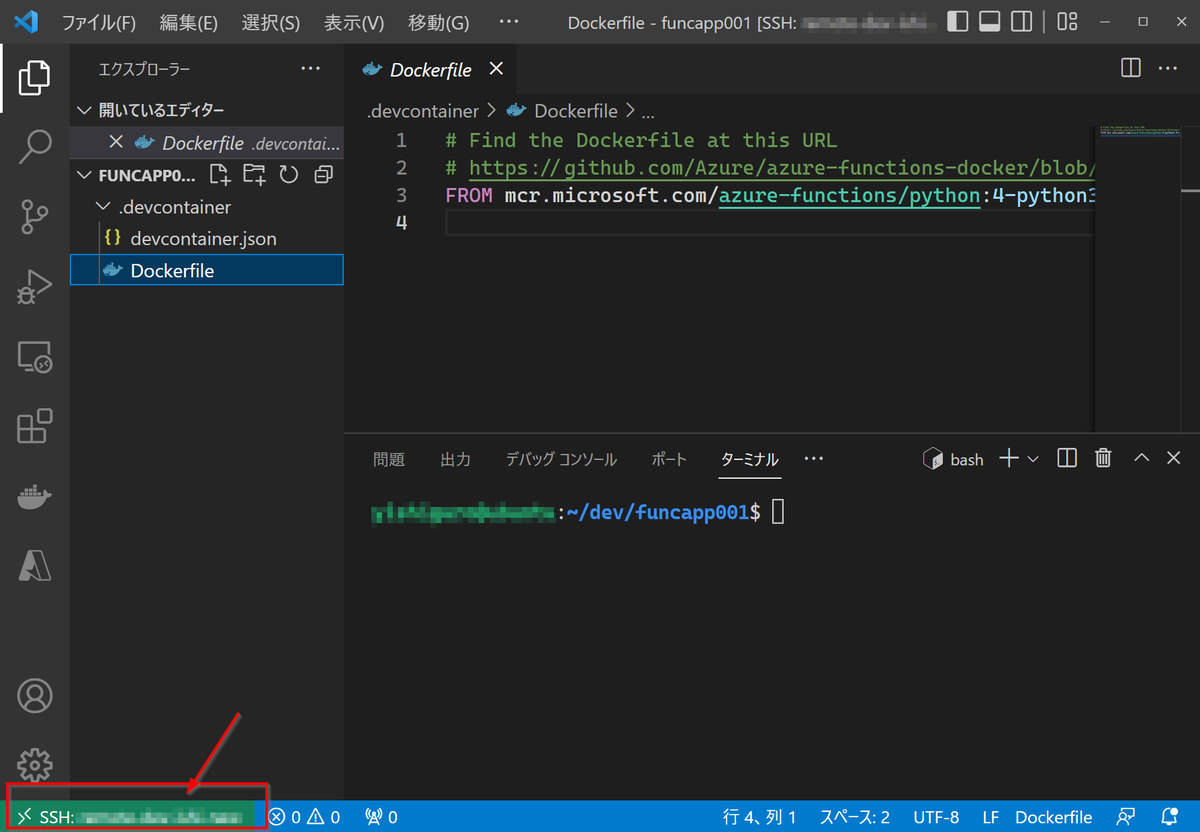This screenshot has height=832, width=1200.
Task: Open the 移動(G) menu
Action: [x=438, y=21]
